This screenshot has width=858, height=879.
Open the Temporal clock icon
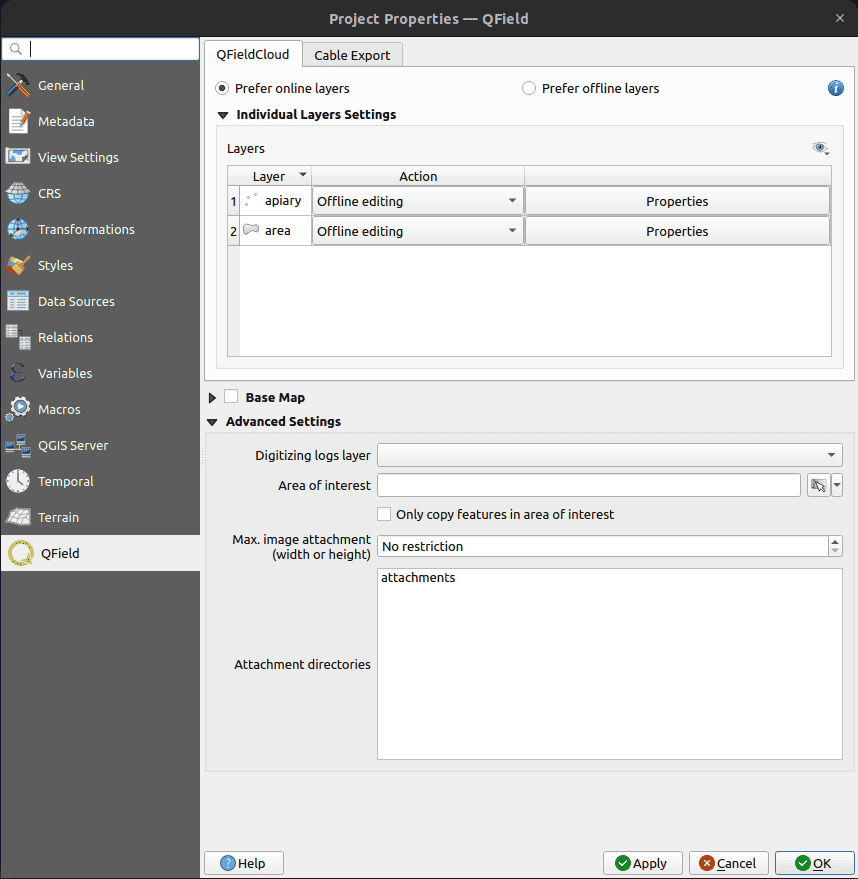click(18, 481)
